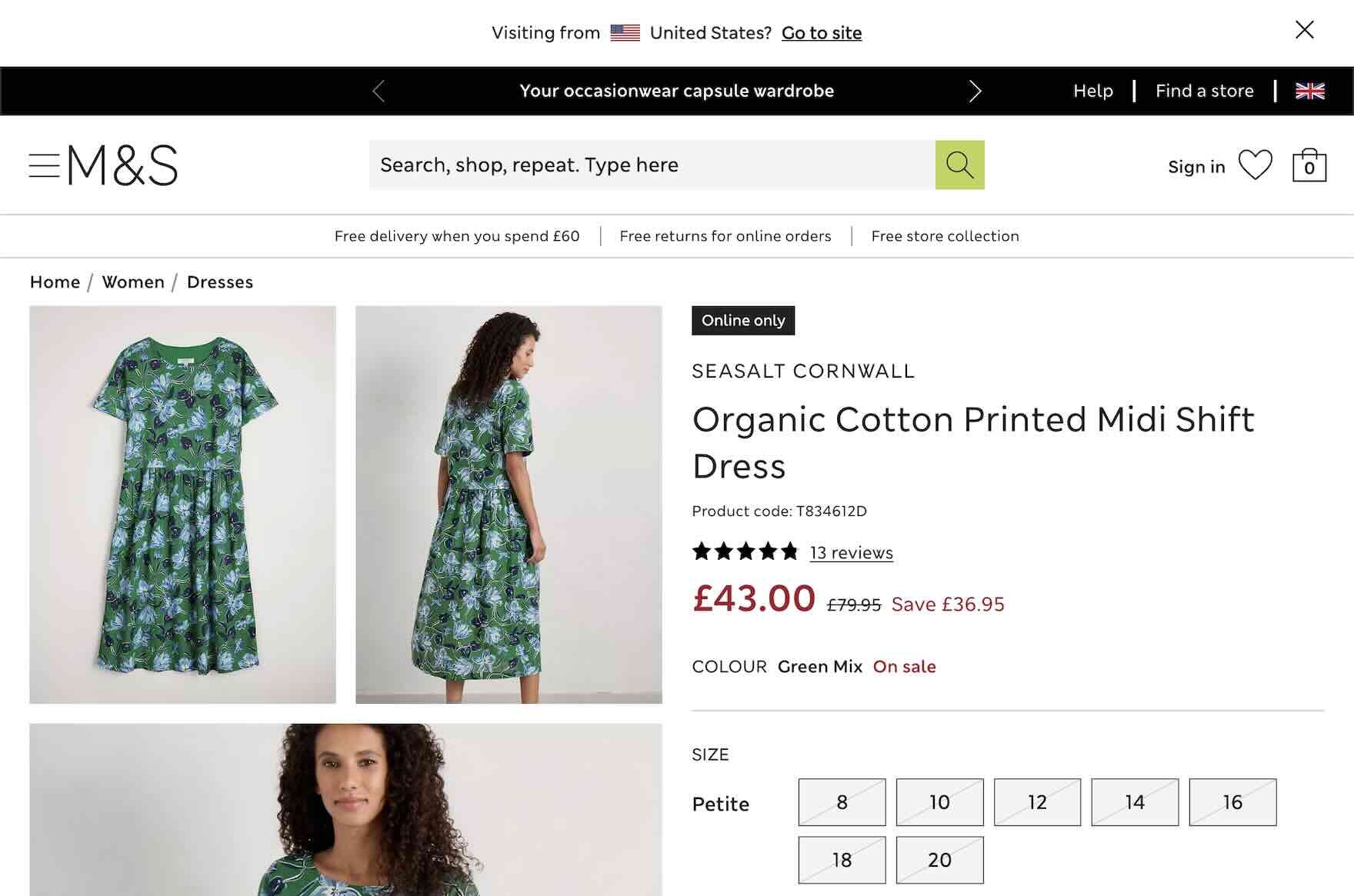Select Petite size 16
The width and height of the screenshot is (1354, 896).
(x=1232, y=802)
